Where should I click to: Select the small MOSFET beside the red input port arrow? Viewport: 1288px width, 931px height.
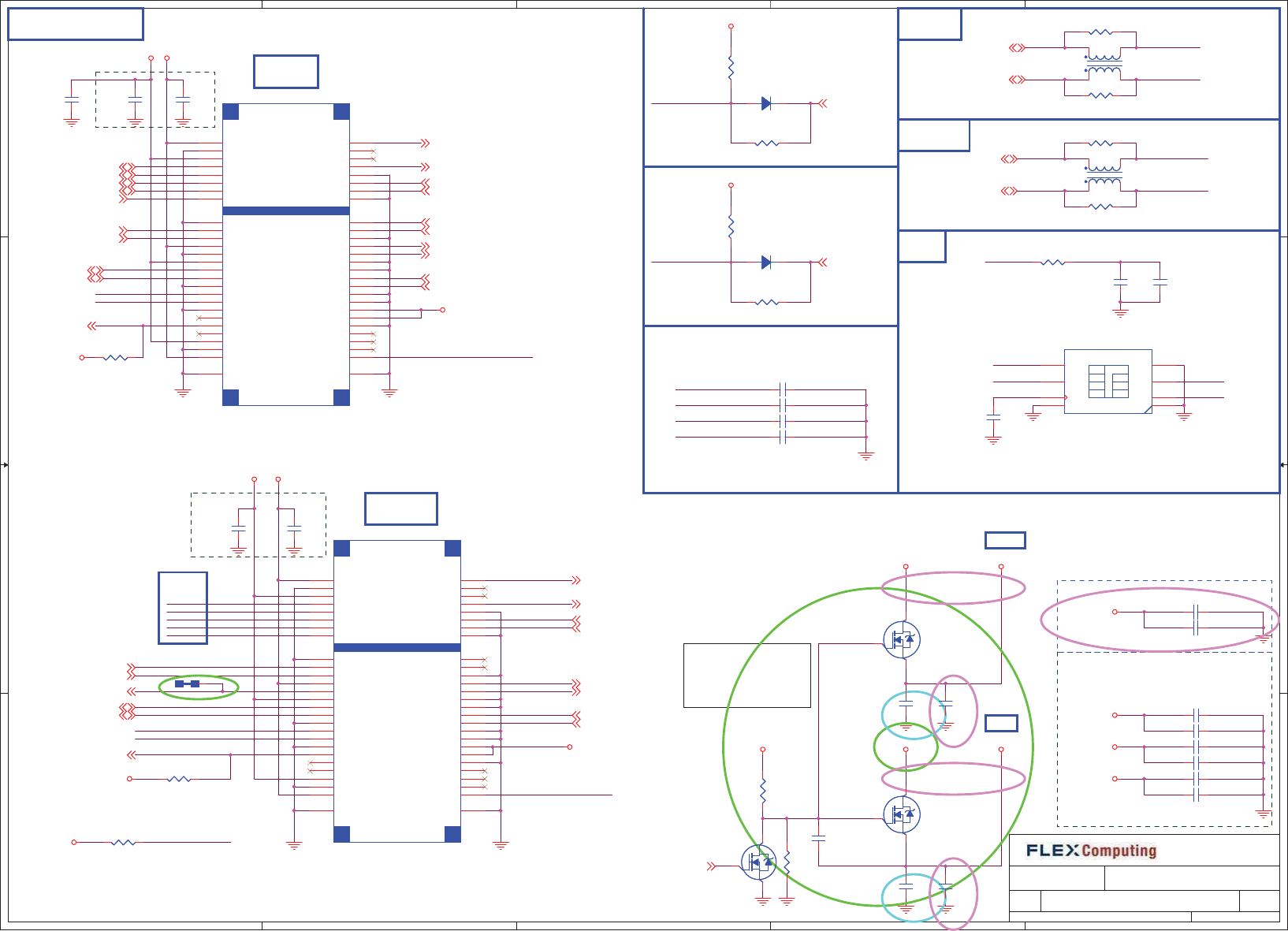(758, 862)
